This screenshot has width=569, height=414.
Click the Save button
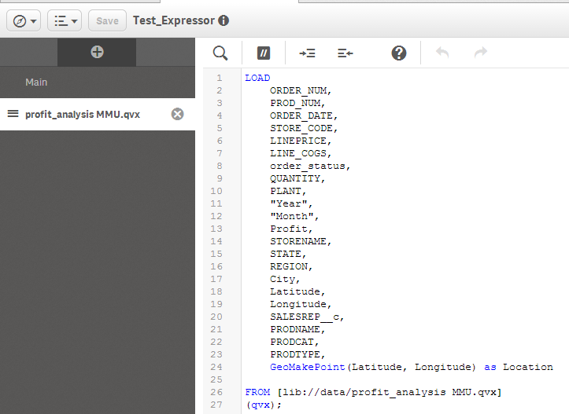click(x=107, y=21)
